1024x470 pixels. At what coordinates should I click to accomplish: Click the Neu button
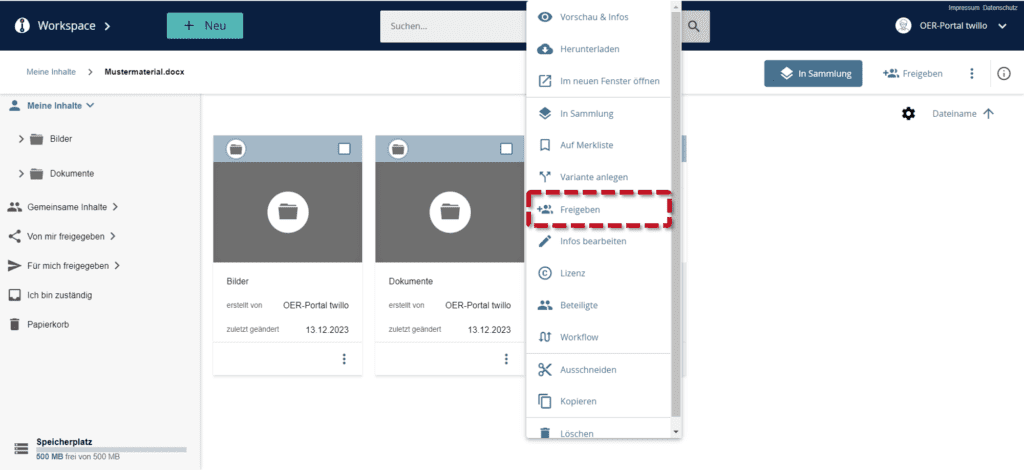click(206, 26)
